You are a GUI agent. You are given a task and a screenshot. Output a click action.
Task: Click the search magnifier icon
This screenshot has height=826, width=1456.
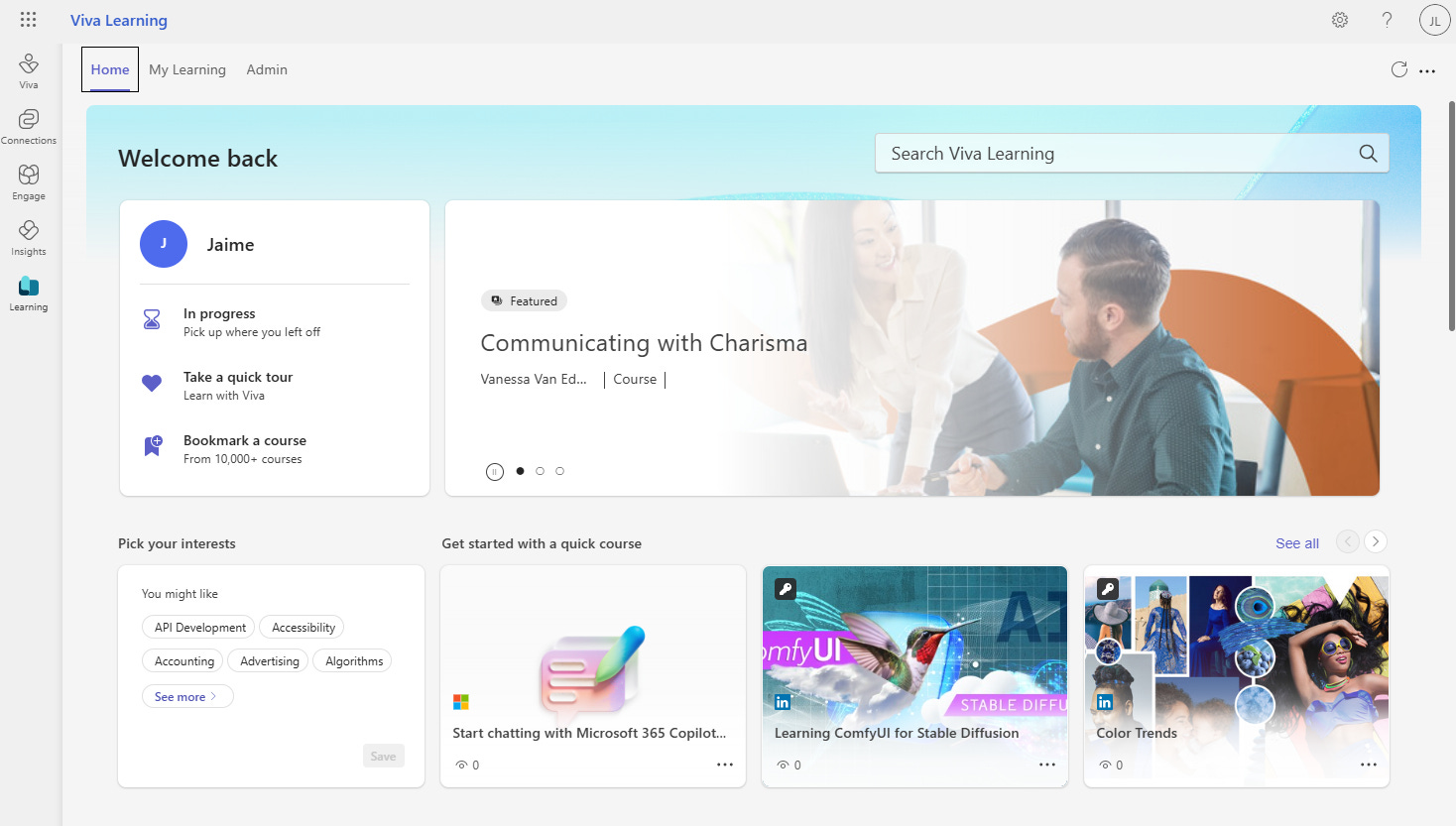point(1368,154)
